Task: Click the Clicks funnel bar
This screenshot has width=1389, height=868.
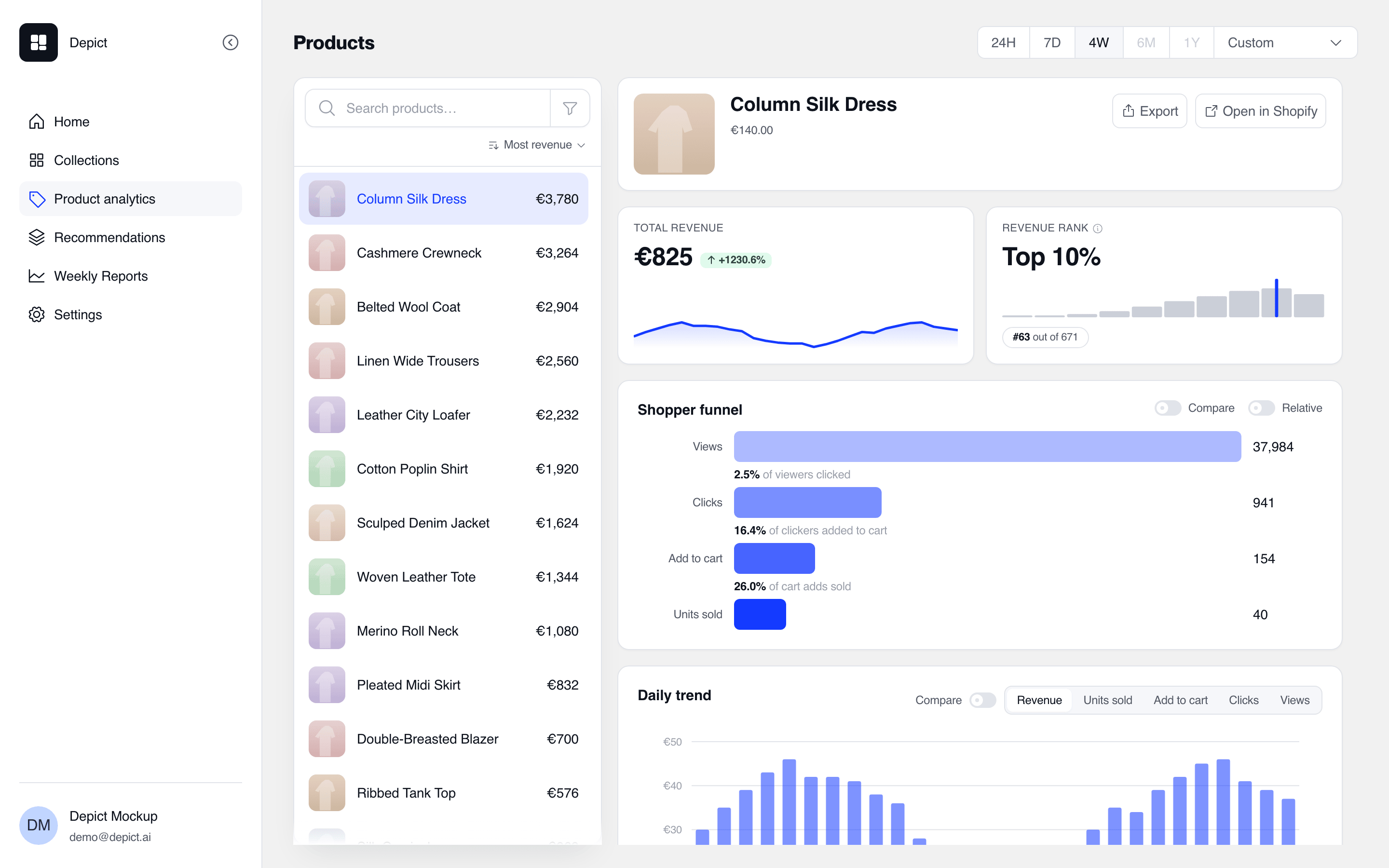Action: tap(807, 502)
